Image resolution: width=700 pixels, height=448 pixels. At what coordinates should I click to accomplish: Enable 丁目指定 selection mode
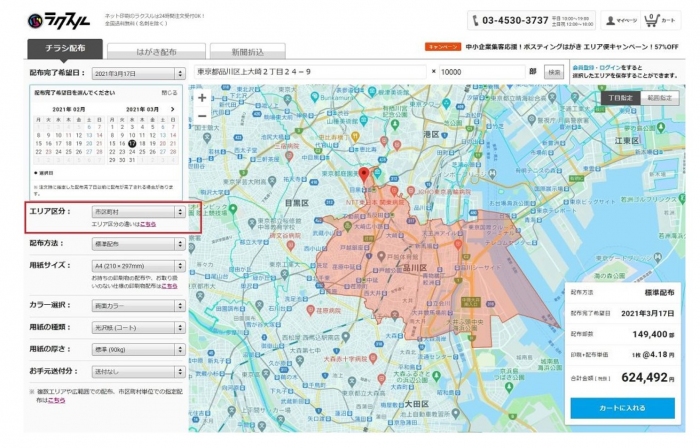point(621,98)
